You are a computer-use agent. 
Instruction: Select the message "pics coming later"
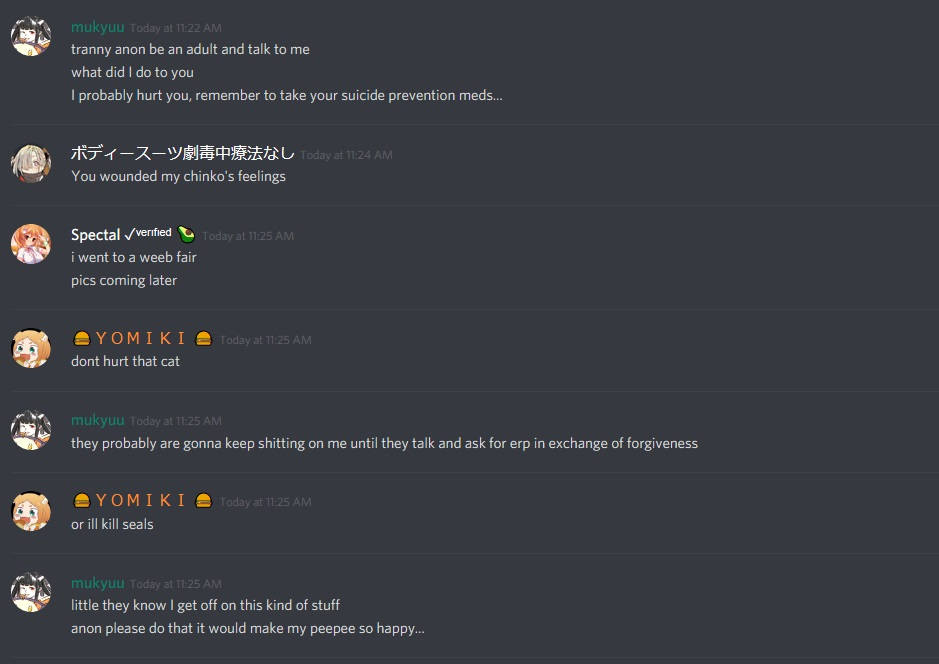124,280
